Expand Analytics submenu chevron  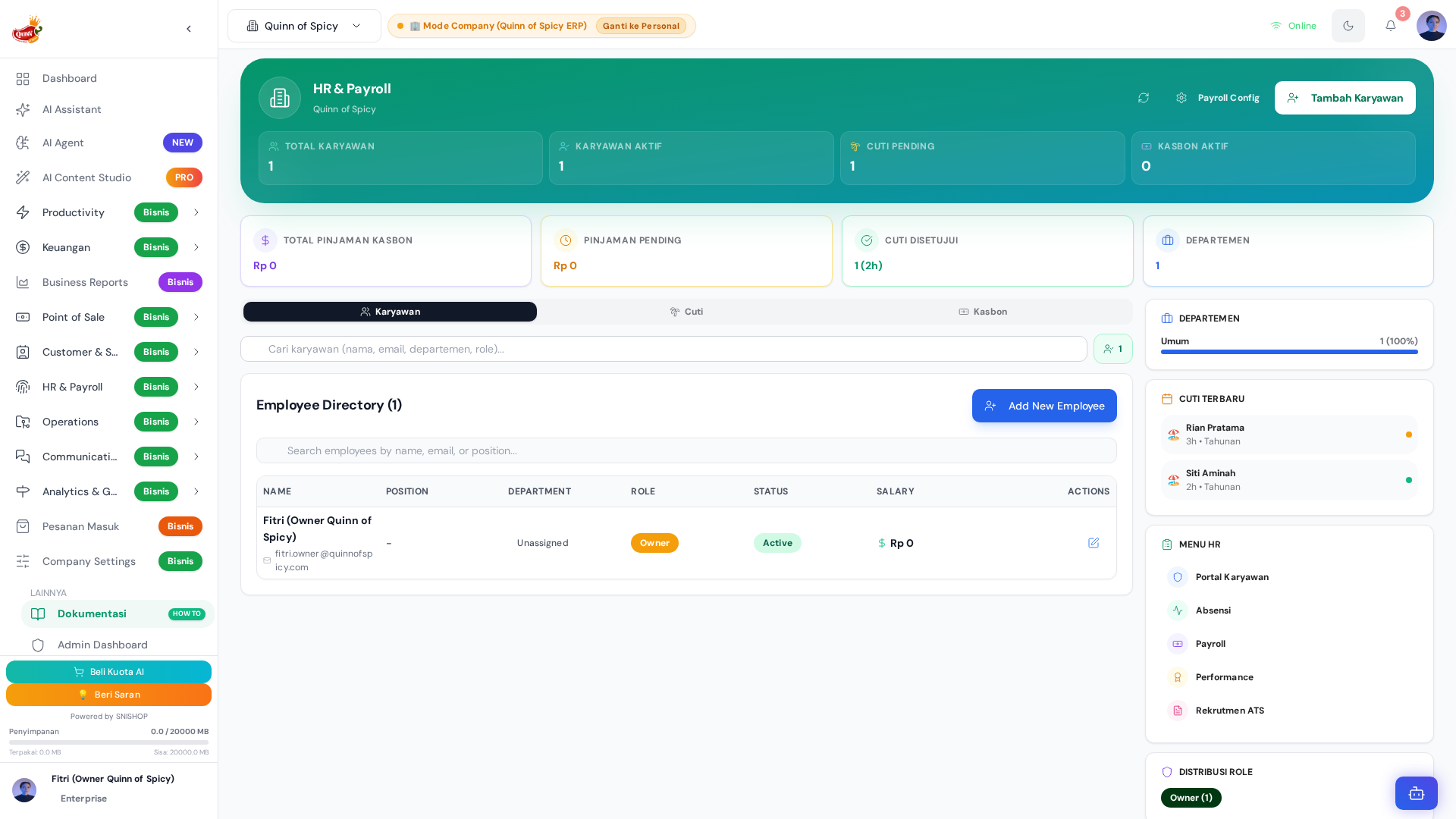coord(196,491)
